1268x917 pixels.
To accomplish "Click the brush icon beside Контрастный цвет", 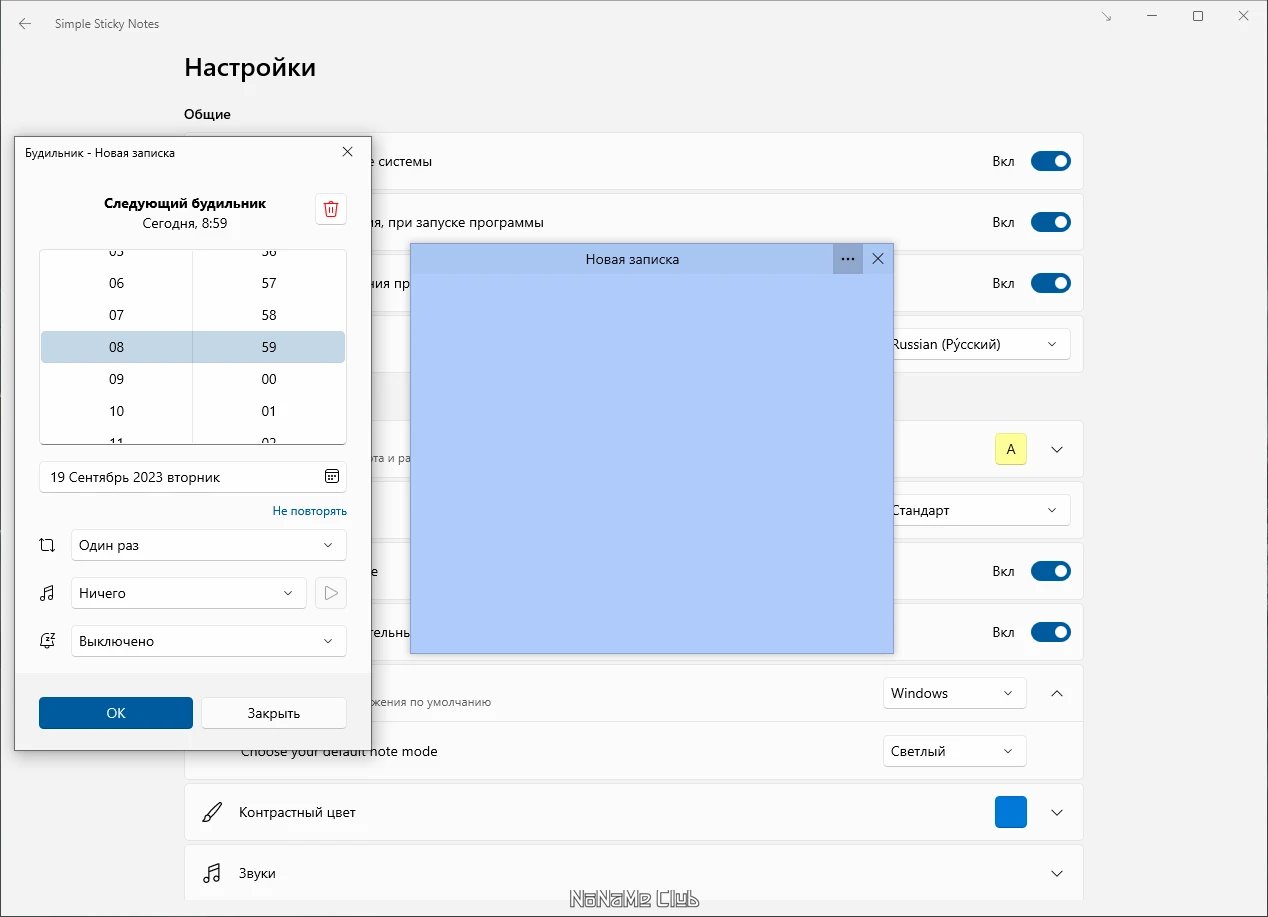I will click(x=211, y=812).
